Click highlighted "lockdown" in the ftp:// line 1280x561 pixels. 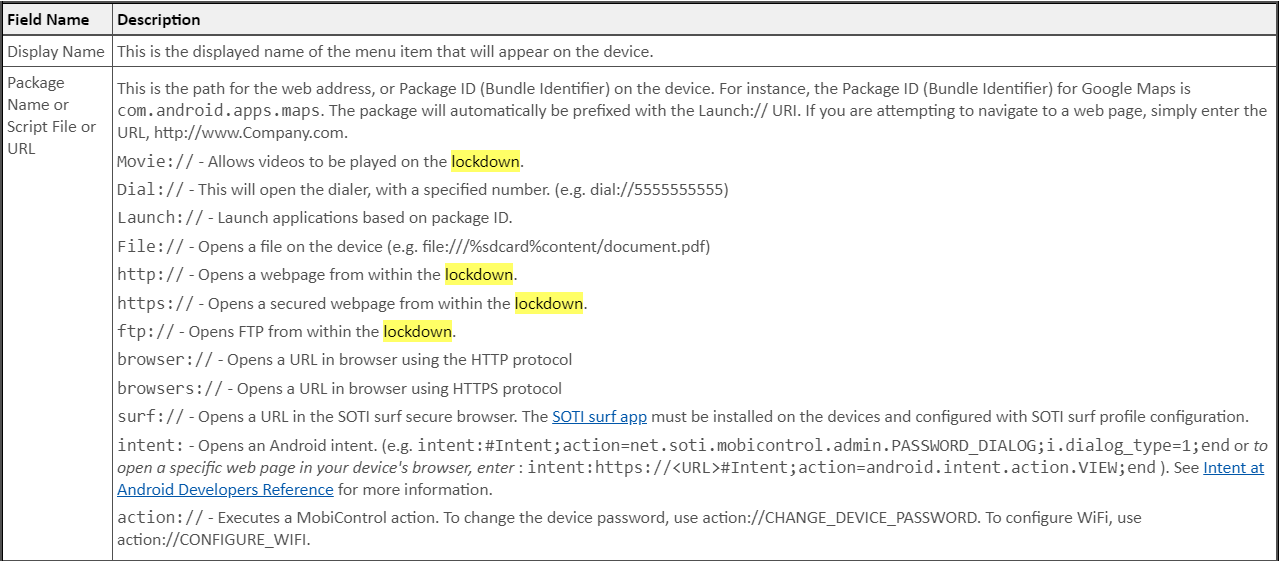tap(418, 331)
